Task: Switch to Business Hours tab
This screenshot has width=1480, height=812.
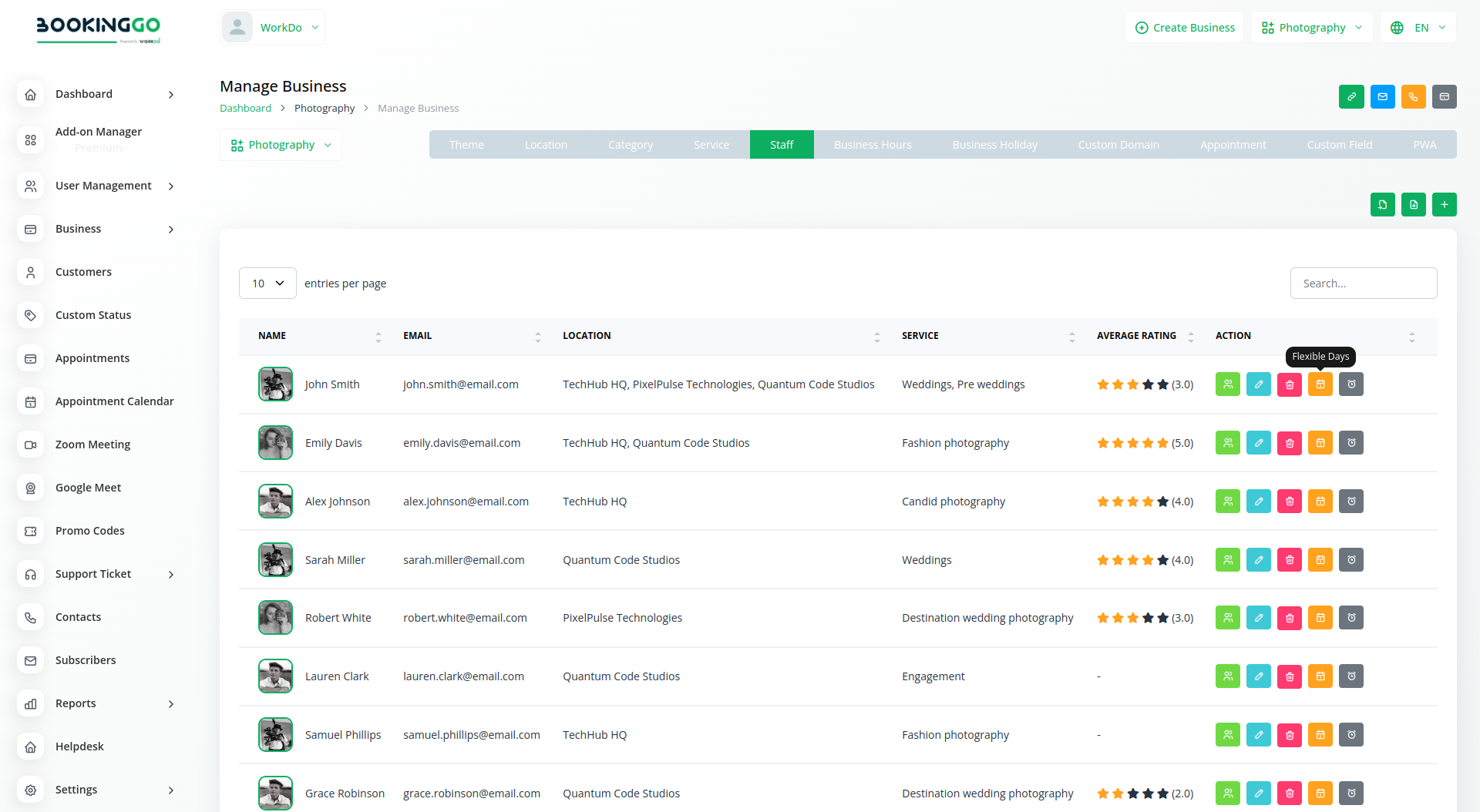Action: coord(872,145)
